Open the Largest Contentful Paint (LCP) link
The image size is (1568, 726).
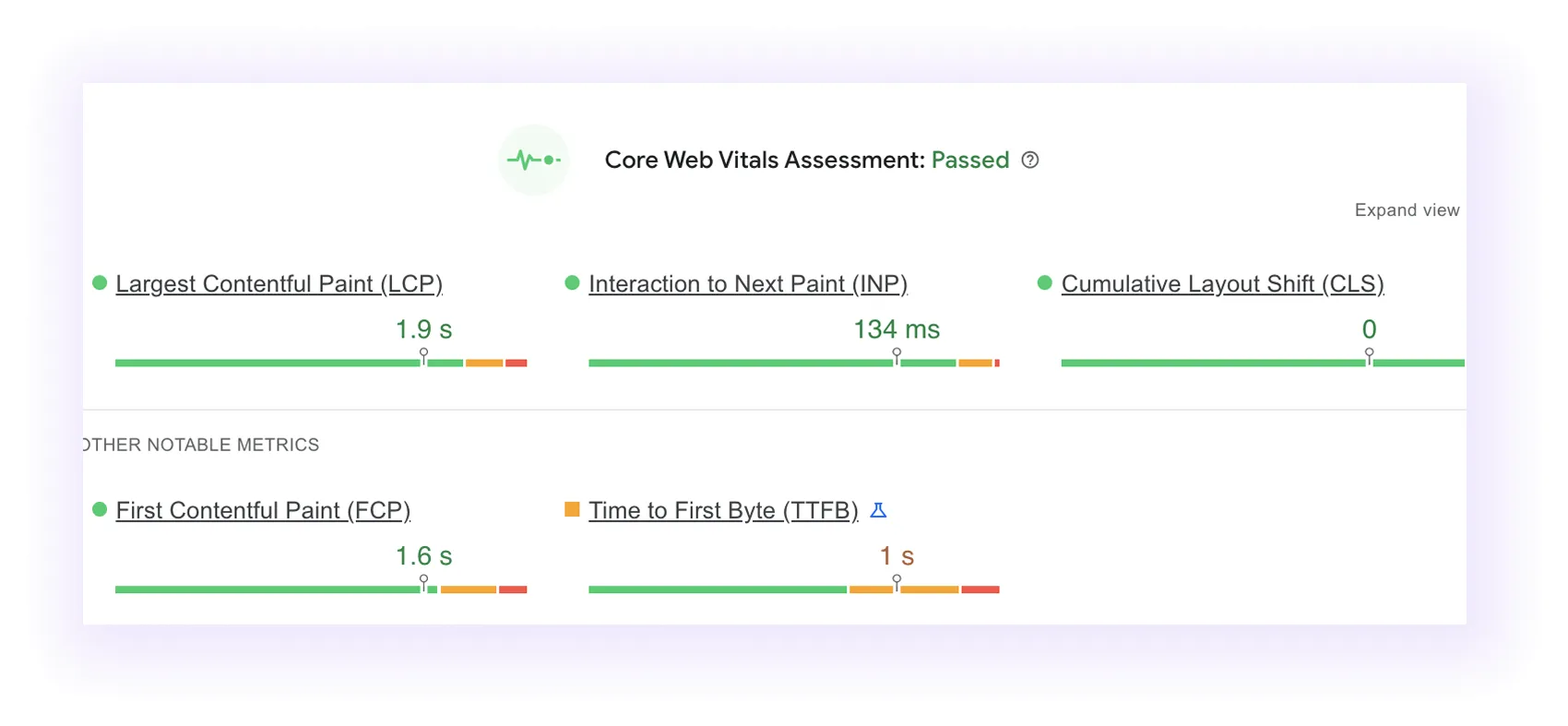(x=279, y=284)
